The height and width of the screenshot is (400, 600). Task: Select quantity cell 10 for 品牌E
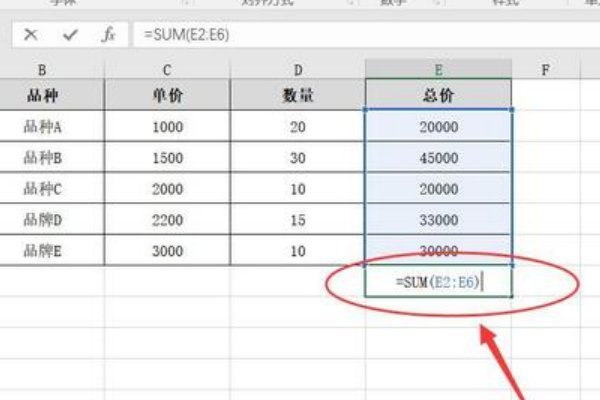[298, 250]
